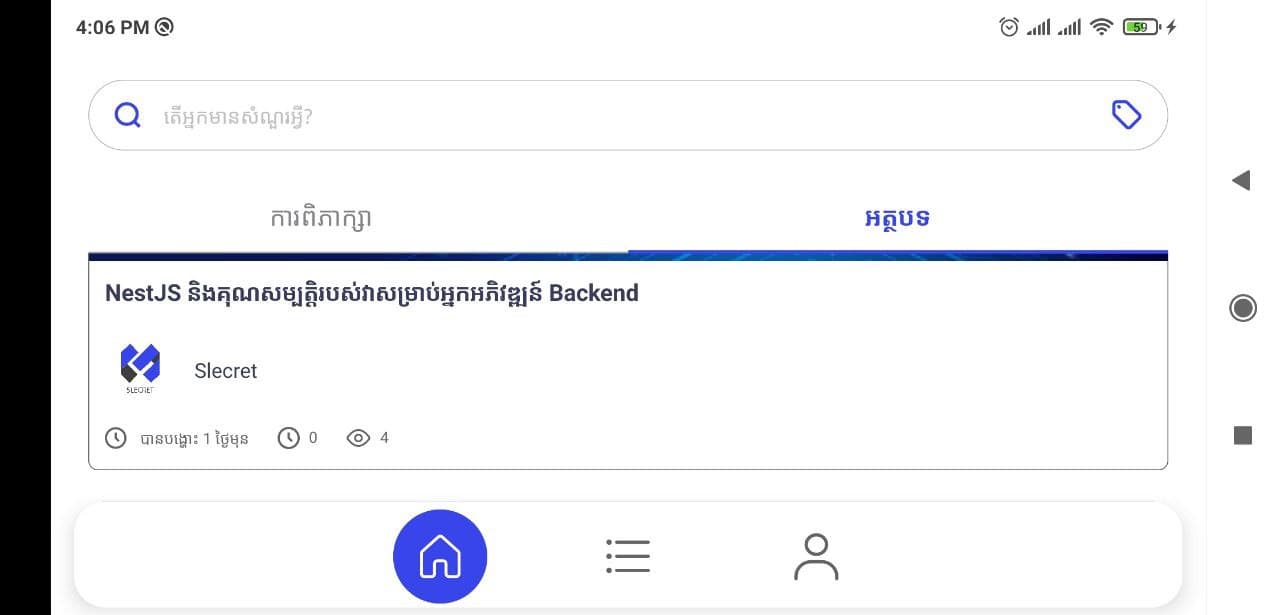The image size is (1280, 615).
Task: Focus the question search input field
Action: (628, 116)
